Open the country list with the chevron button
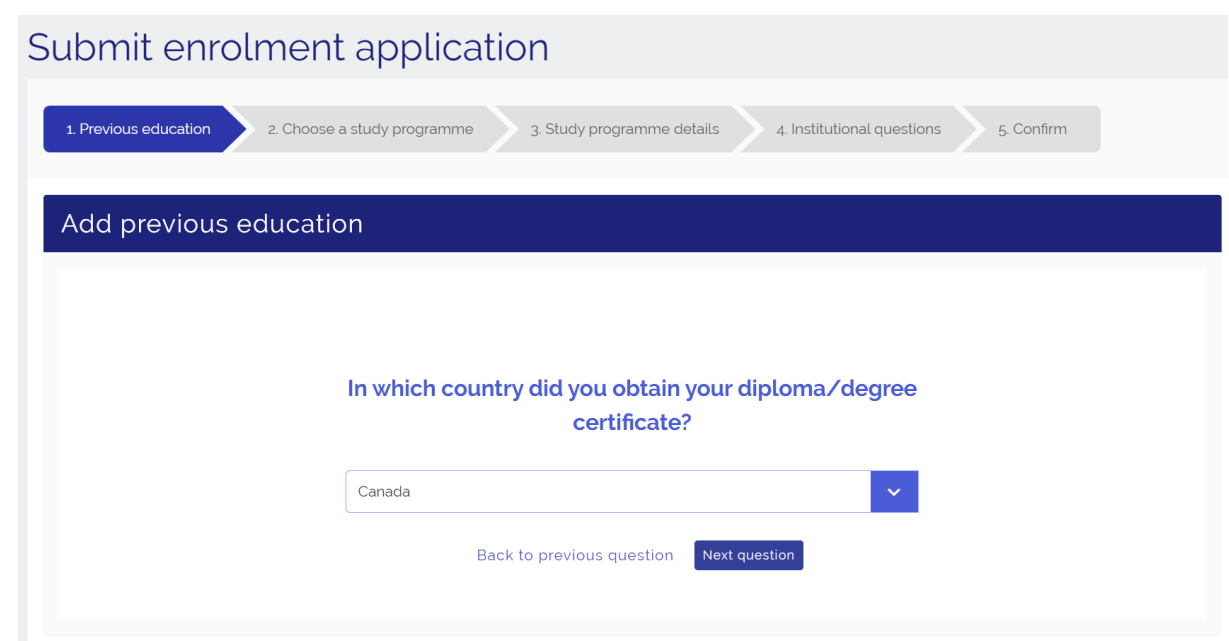This screenshot has height=641, width=1229. click(x=894, y=492)
